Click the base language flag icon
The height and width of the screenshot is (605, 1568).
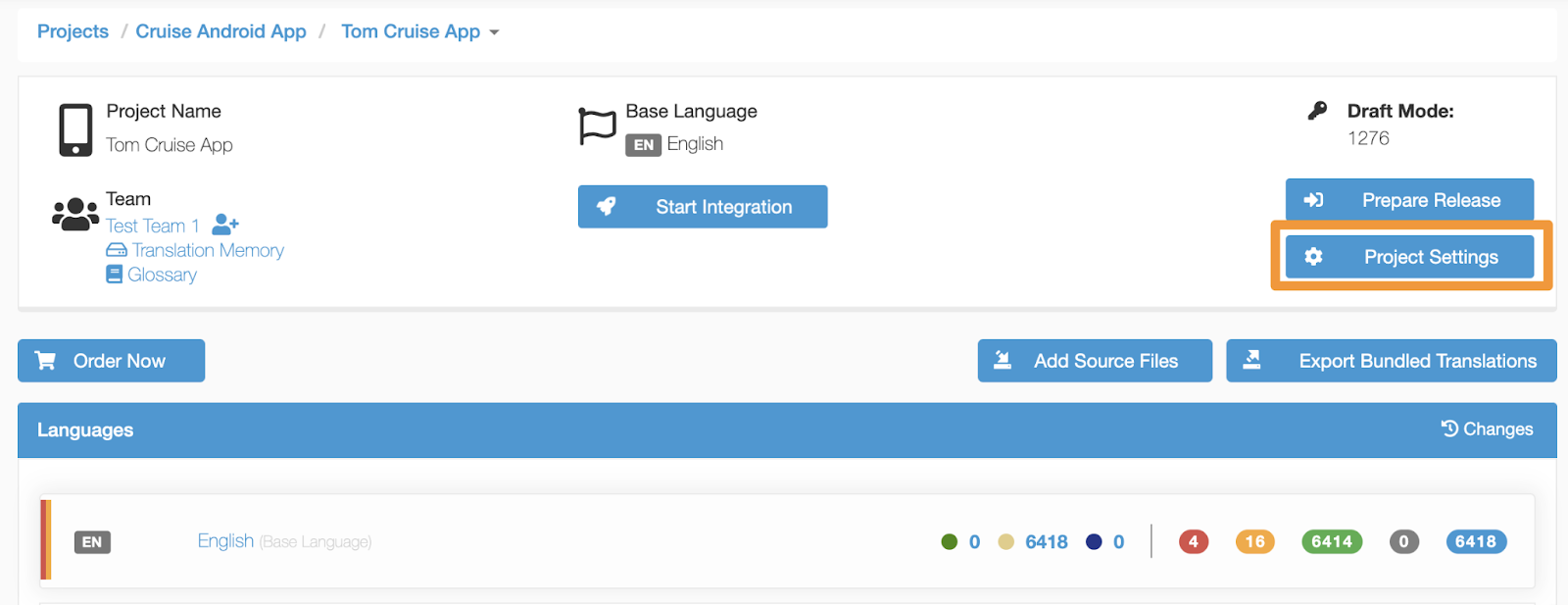point(597,126)
